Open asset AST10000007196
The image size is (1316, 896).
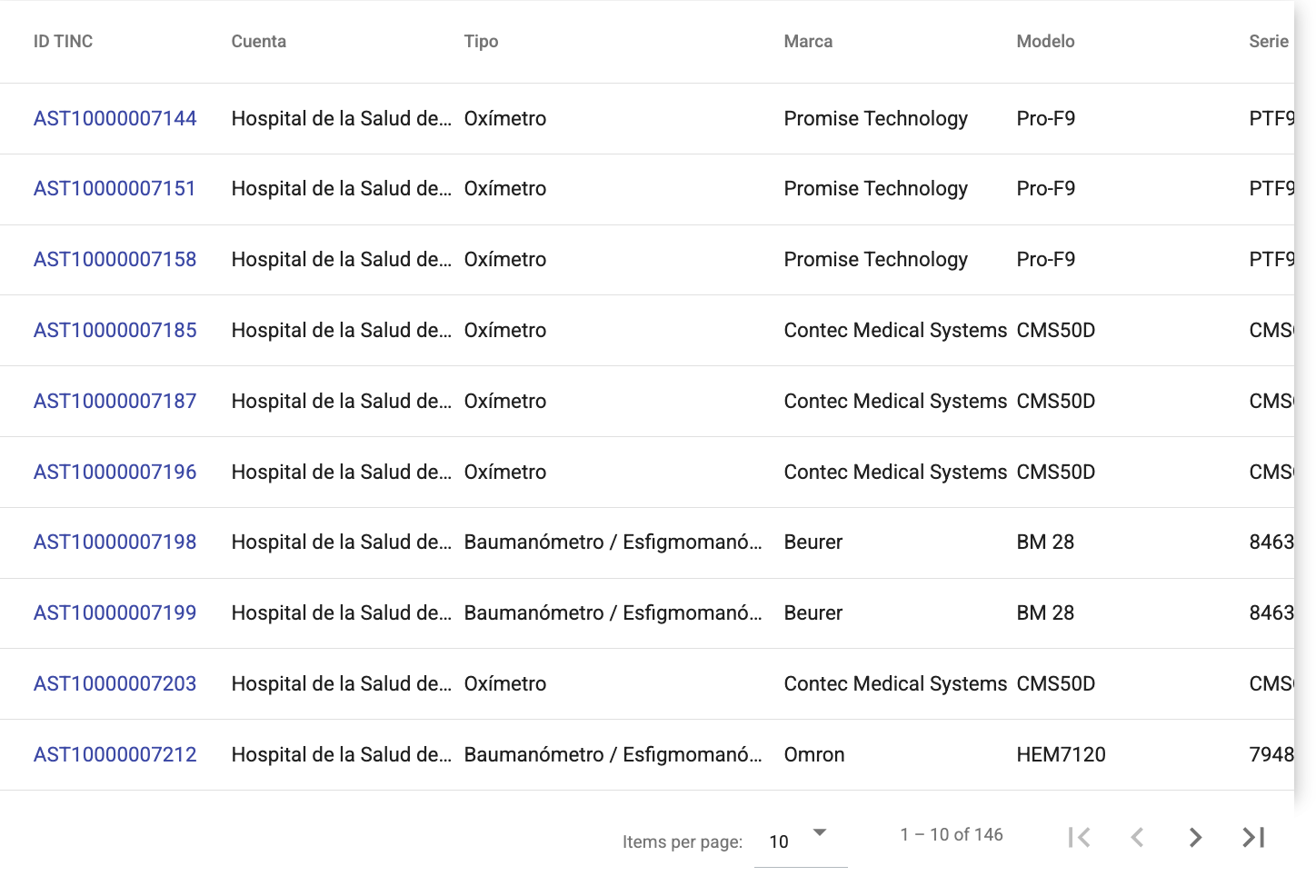(x=115, y=472)
